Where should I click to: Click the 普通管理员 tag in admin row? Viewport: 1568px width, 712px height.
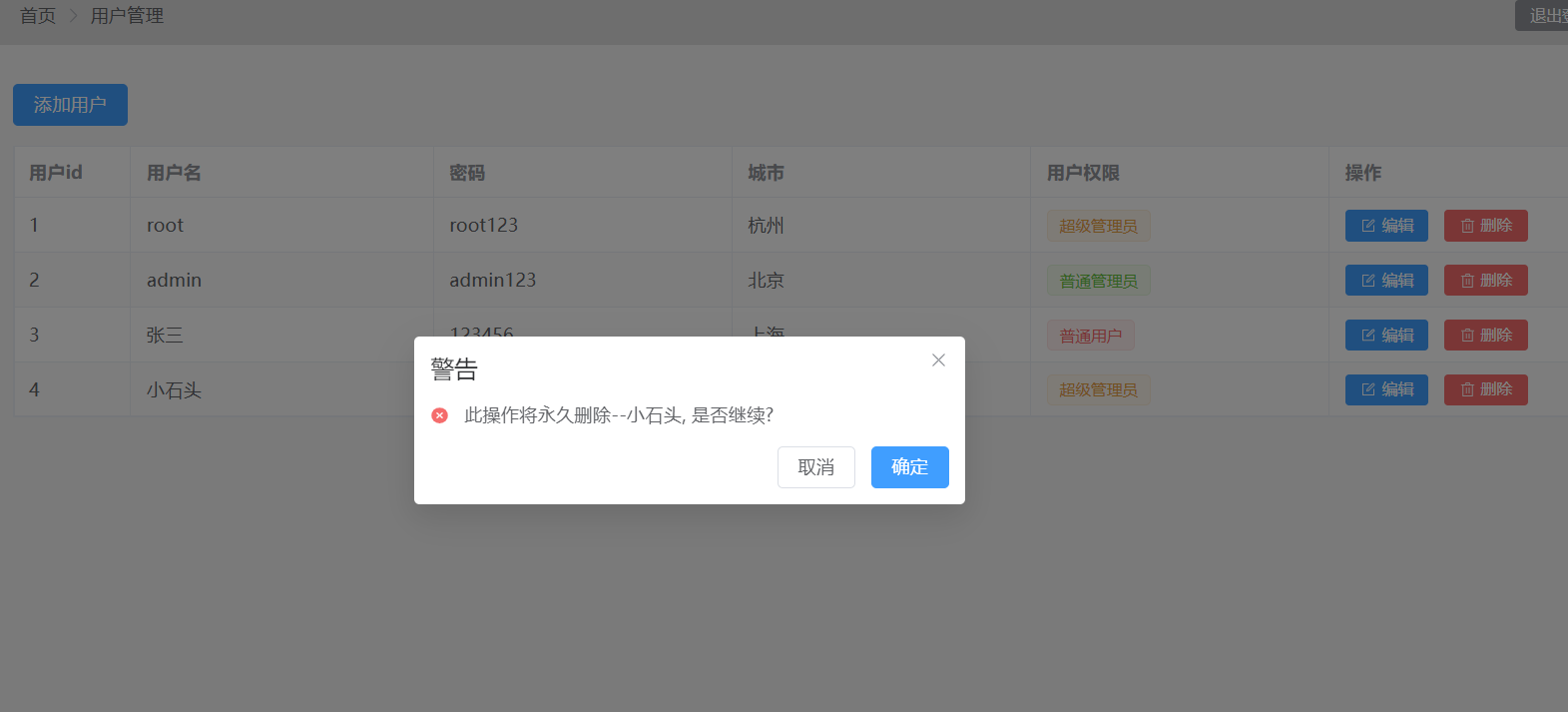(1098, 281)
